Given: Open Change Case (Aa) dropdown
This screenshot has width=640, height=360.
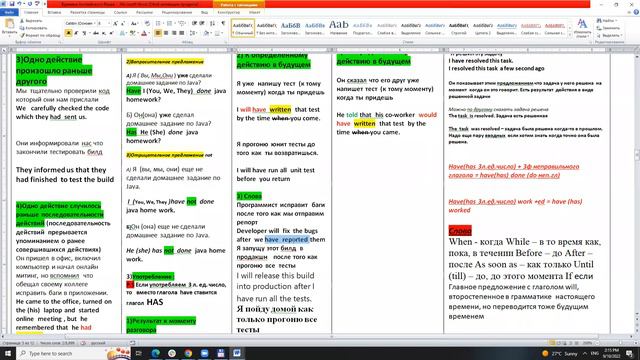Looking at the screenshot, I should click(x=134, y=24).
